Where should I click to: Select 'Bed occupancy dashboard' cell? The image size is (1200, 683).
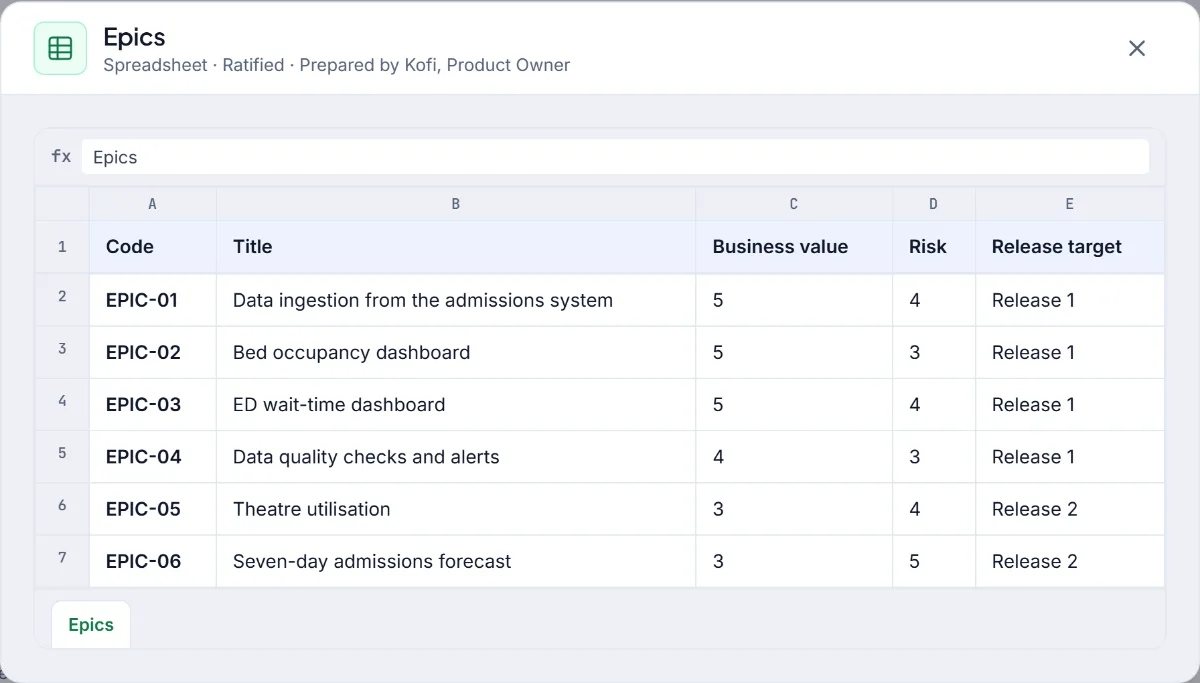pos(456,352)
